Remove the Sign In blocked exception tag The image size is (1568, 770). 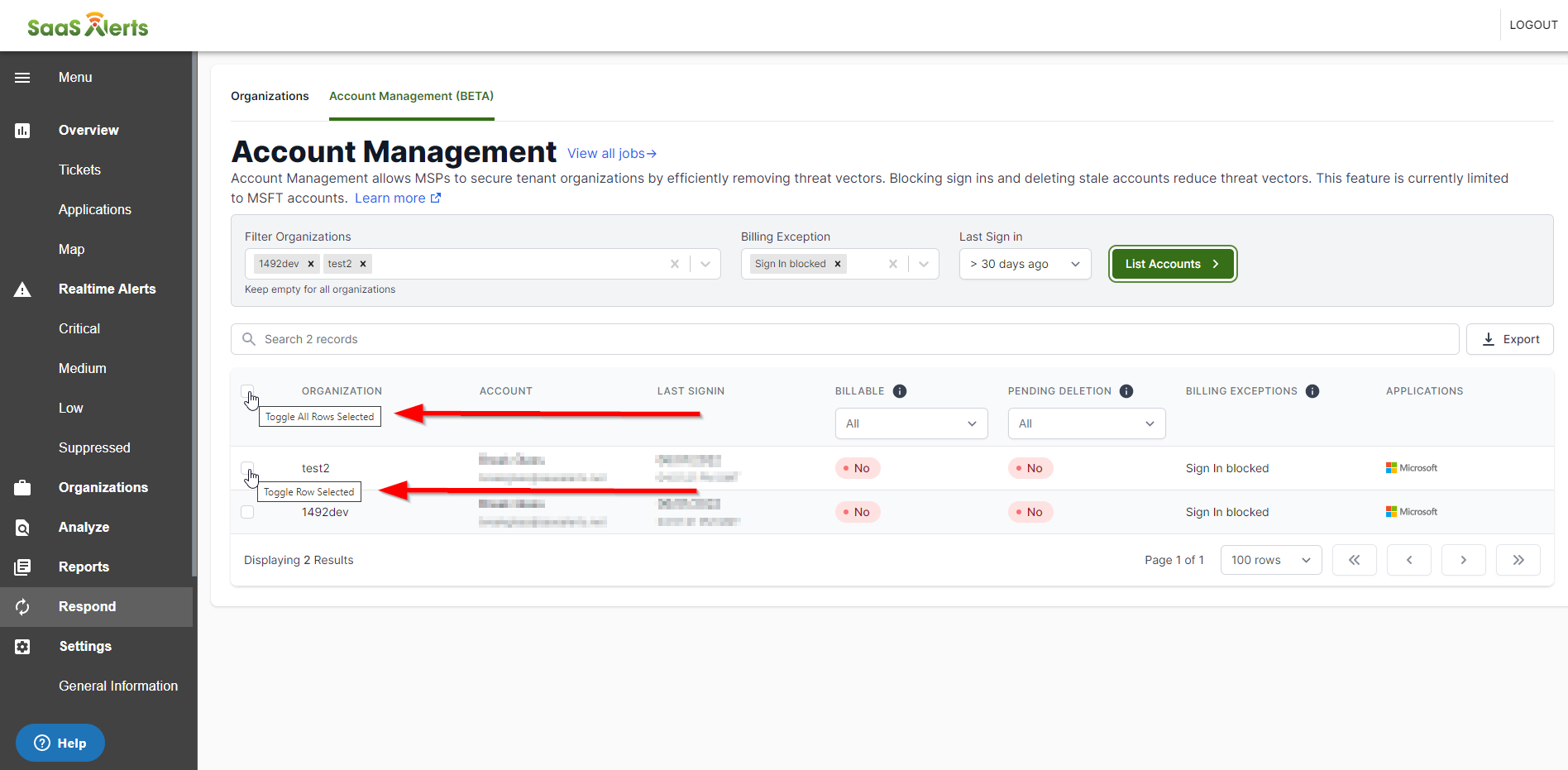pos(838,264)
